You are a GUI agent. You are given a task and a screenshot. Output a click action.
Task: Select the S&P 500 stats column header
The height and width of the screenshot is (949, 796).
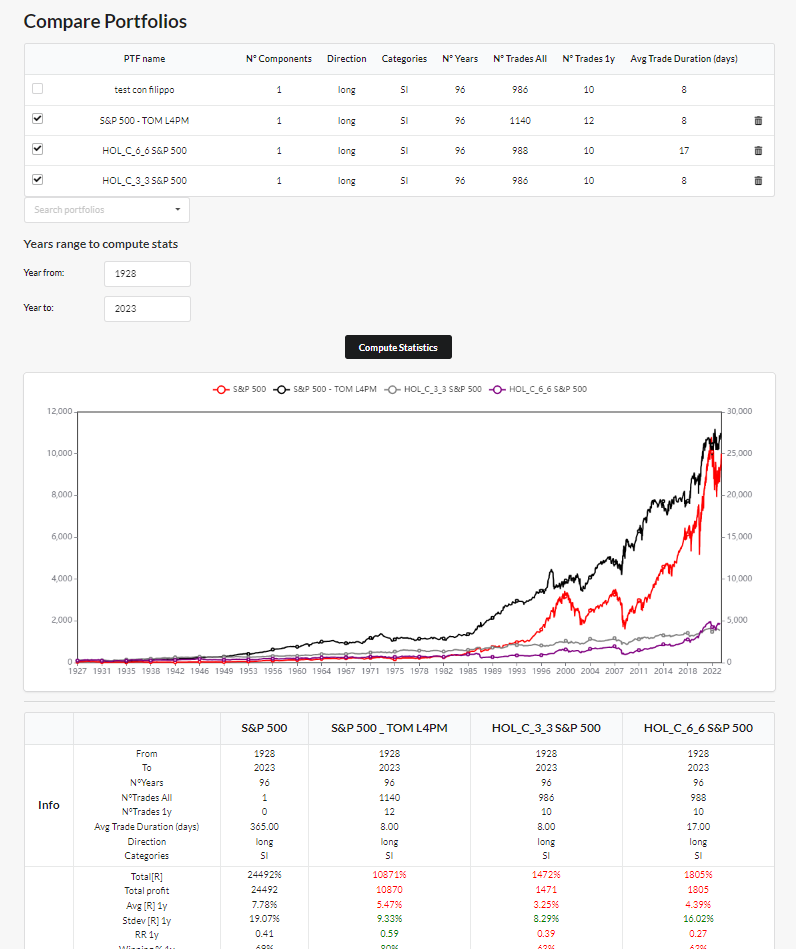(264, 727)
